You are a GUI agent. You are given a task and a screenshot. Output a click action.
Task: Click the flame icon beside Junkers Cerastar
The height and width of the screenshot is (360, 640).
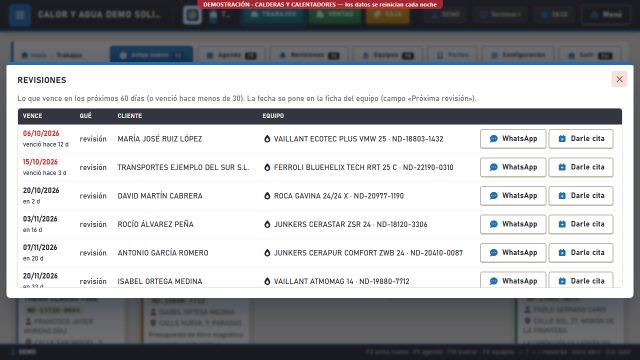(267, 224)
